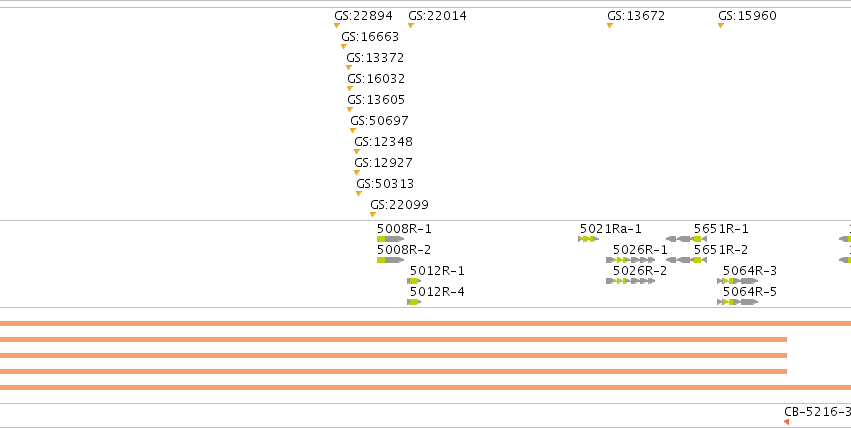Click the GS:12927 label
The width and height of the screenshot is (851, 428).
click(x=383, y=163)
